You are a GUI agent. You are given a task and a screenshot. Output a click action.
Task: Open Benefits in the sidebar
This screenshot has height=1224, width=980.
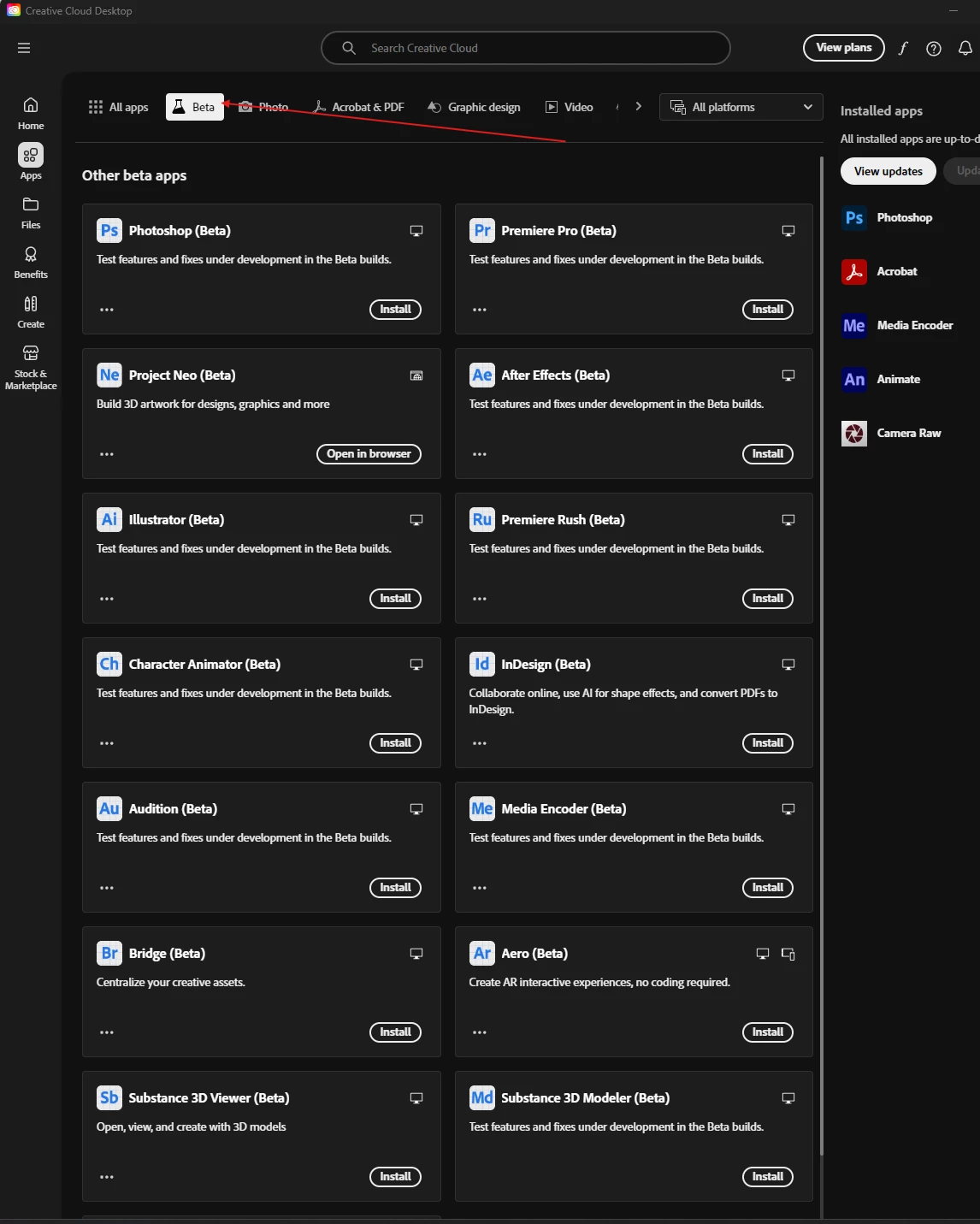coord(31,263)
